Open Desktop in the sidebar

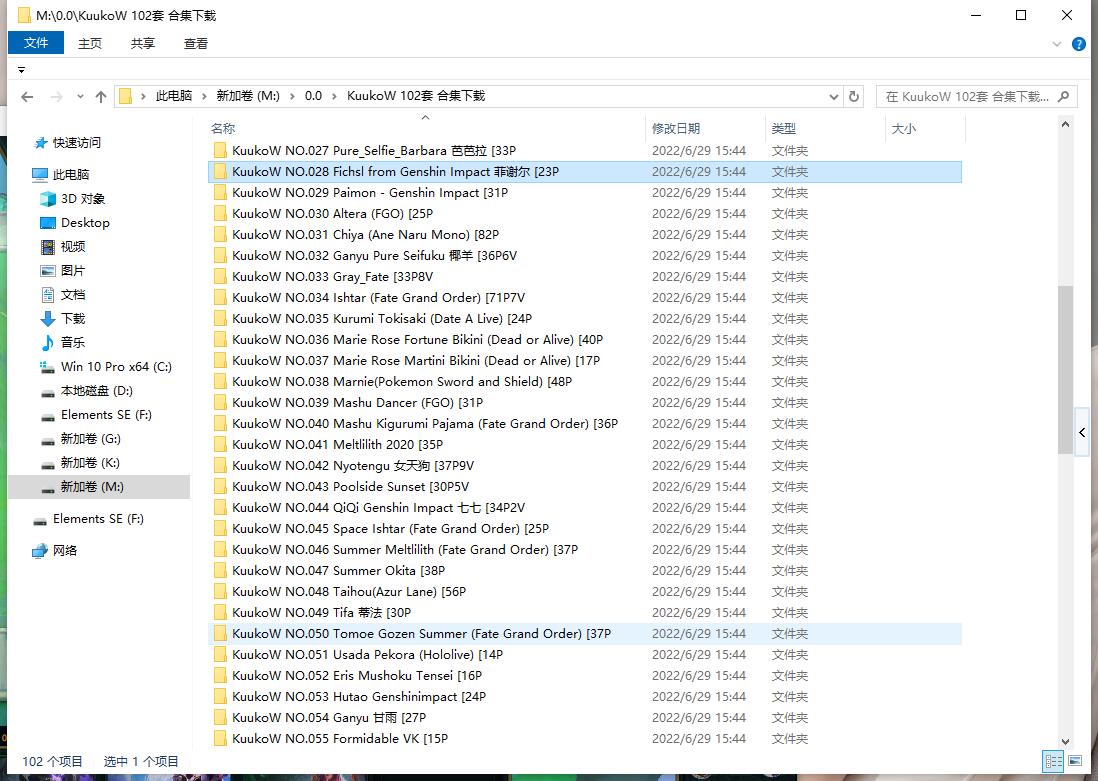[x=85, y=223]
